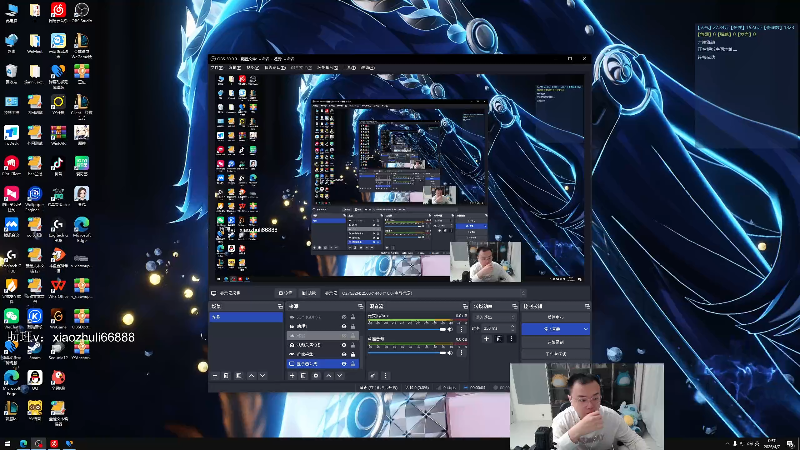Launch the Steam desktop shortcut

coord(35,348)
